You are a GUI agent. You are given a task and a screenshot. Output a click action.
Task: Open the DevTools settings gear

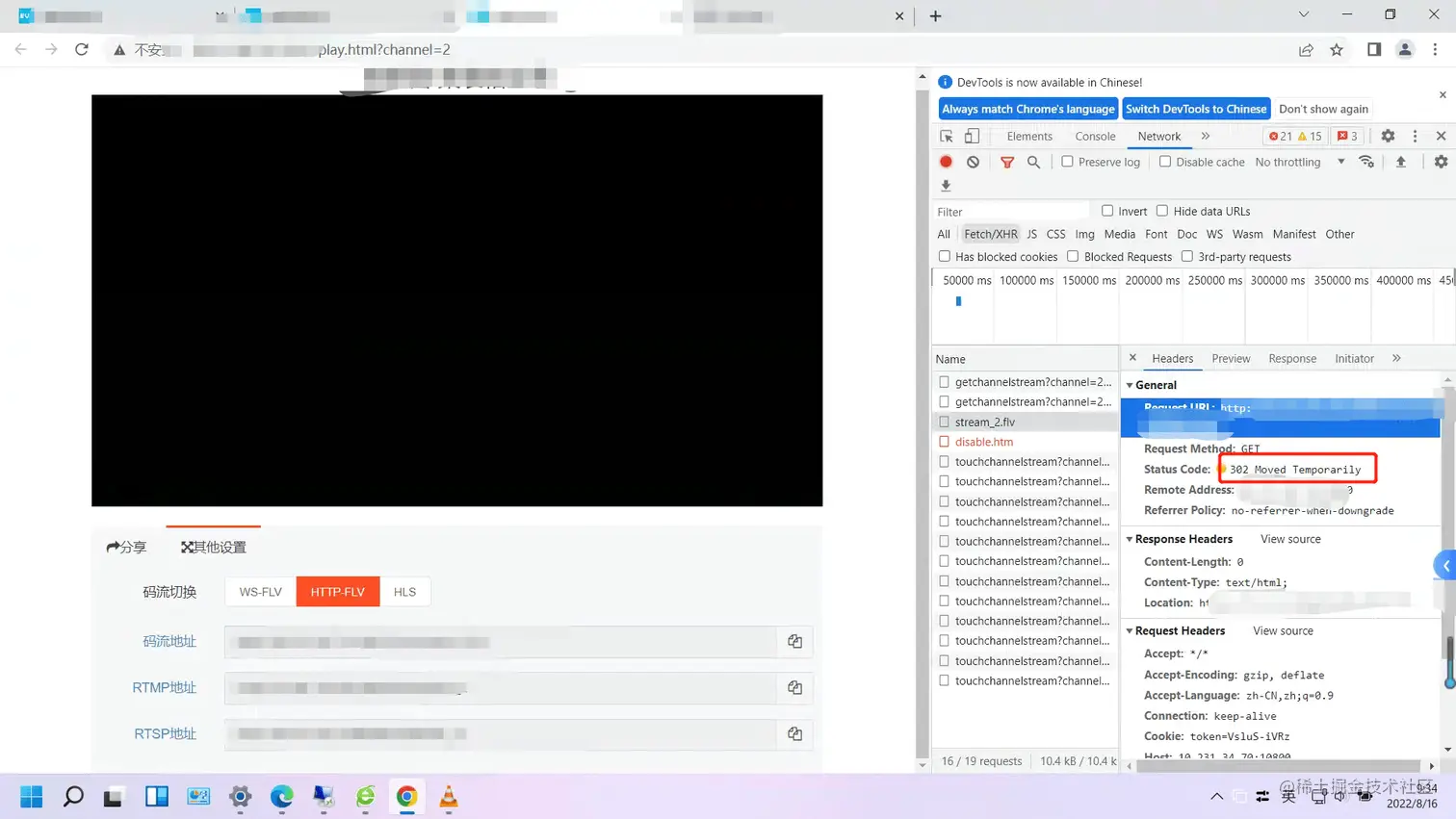pyautogui.click(x=1388, y=137)
